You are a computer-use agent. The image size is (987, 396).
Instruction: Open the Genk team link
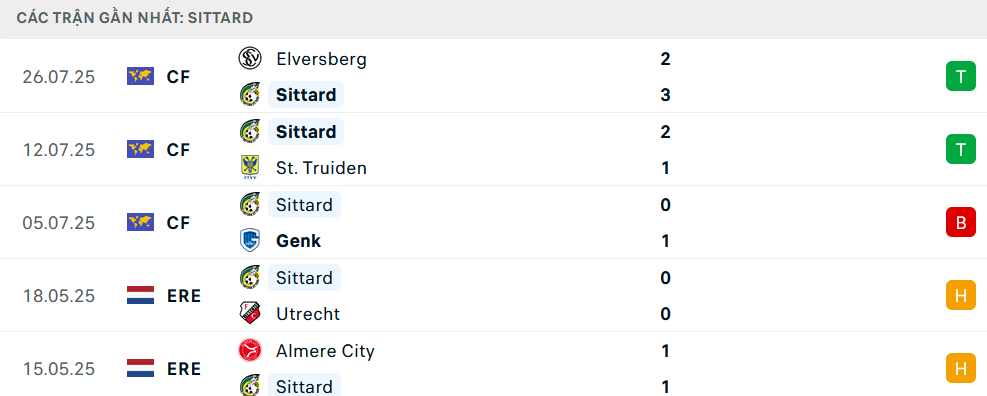pyautogui.click(x=298, y=241)
